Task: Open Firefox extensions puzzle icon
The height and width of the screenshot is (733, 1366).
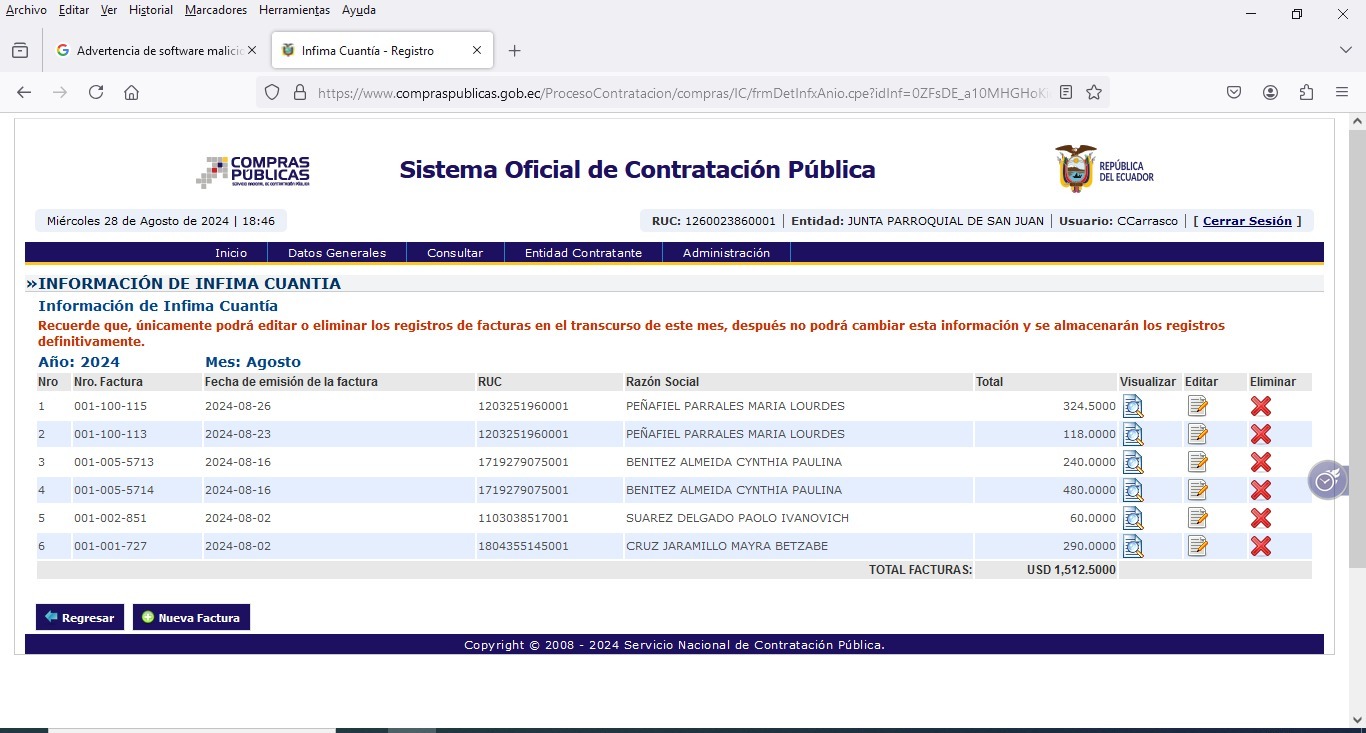Action: [x=1306, y=92]
